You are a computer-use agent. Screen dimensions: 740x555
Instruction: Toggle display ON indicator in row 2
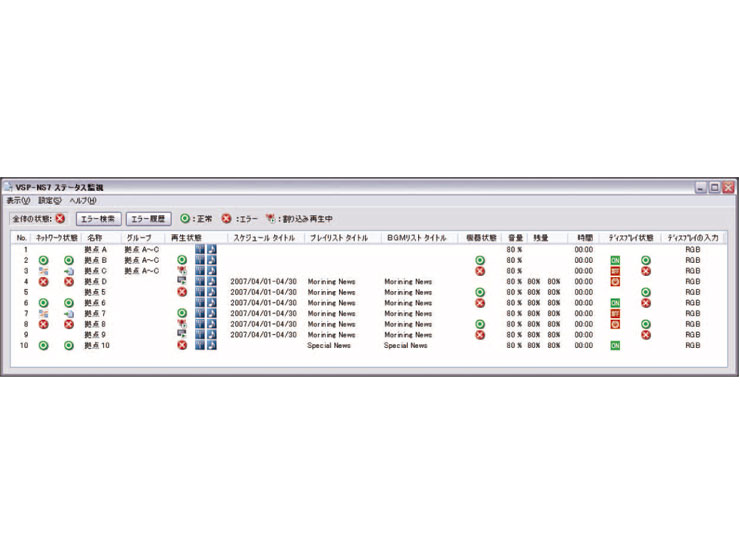(x=615, y=260)
